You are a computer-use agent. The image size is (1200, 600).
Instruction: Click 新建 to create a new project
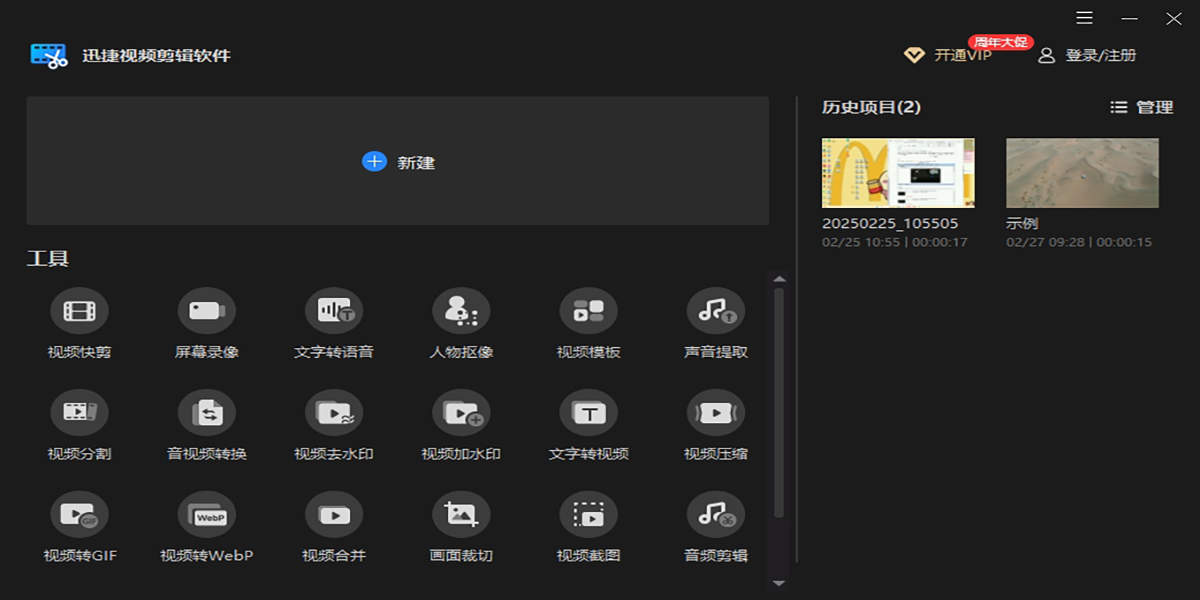coord(398,162)
